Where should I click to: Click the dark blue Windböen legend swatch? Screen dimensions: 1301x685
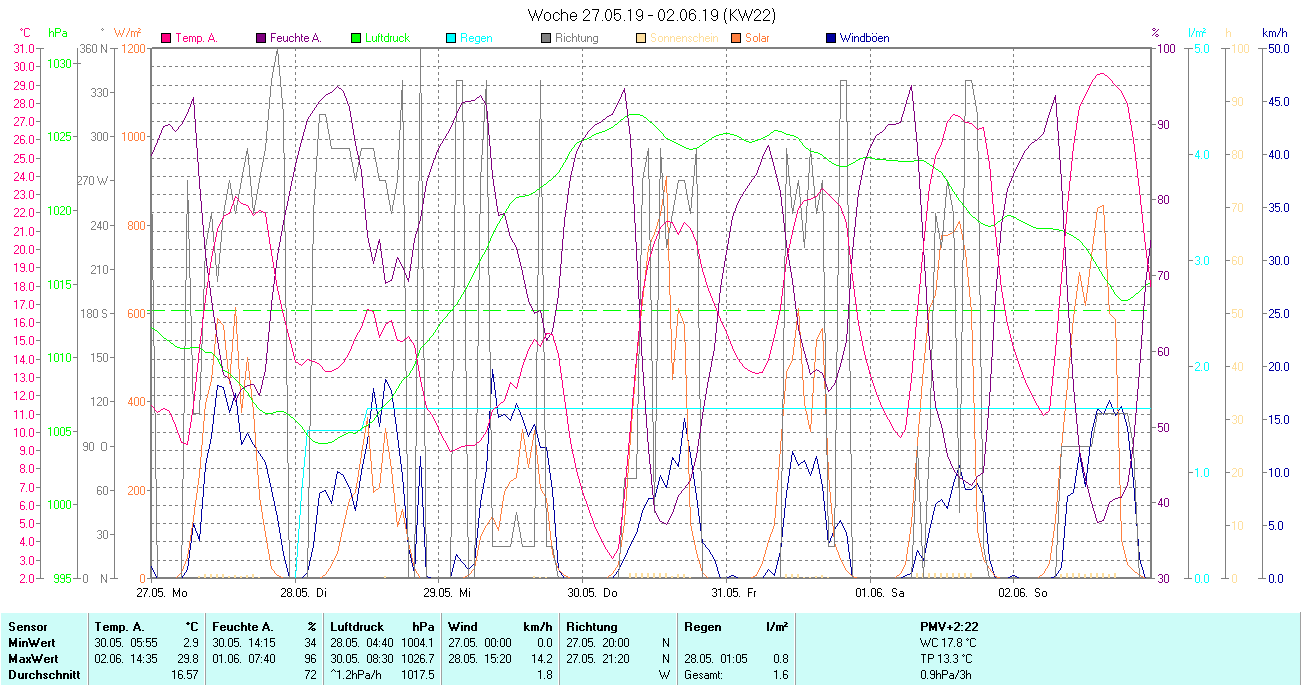831,38
